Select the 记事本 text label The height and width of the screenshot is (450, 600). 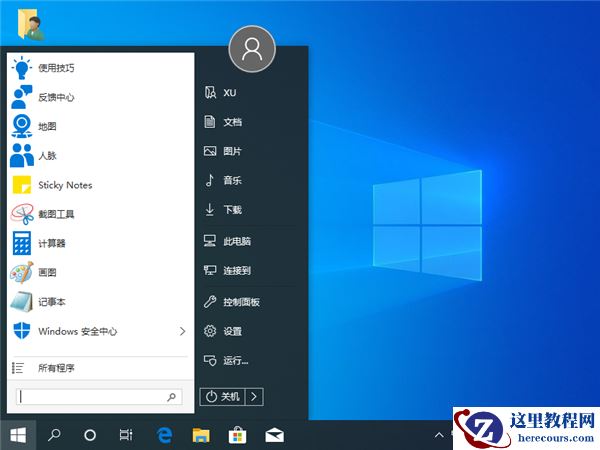point(52,302)
